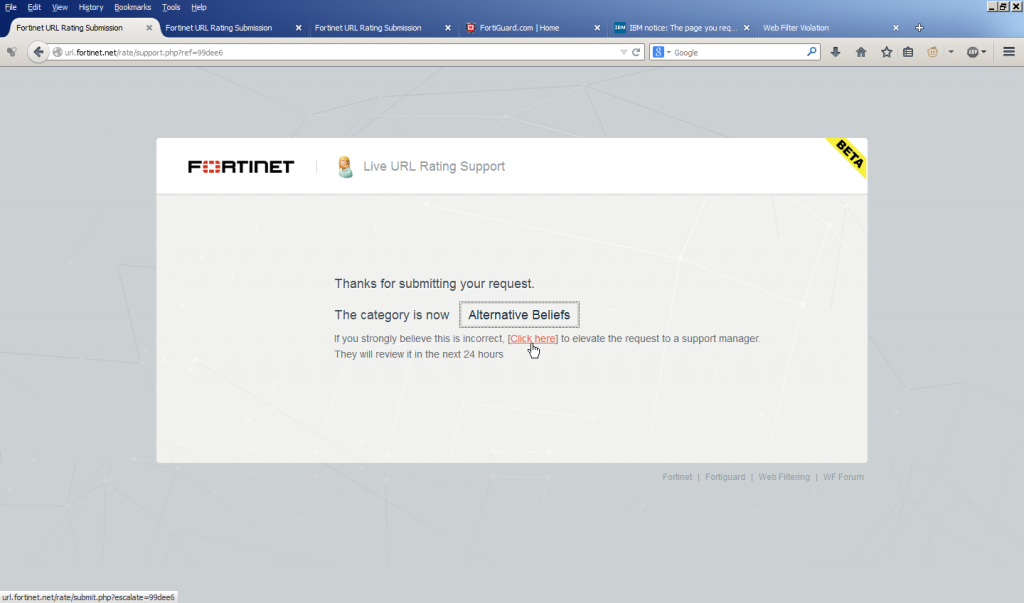
Task: Open the Google search engine dropdown
Action: pyautogui.click(x=661, y=51)
